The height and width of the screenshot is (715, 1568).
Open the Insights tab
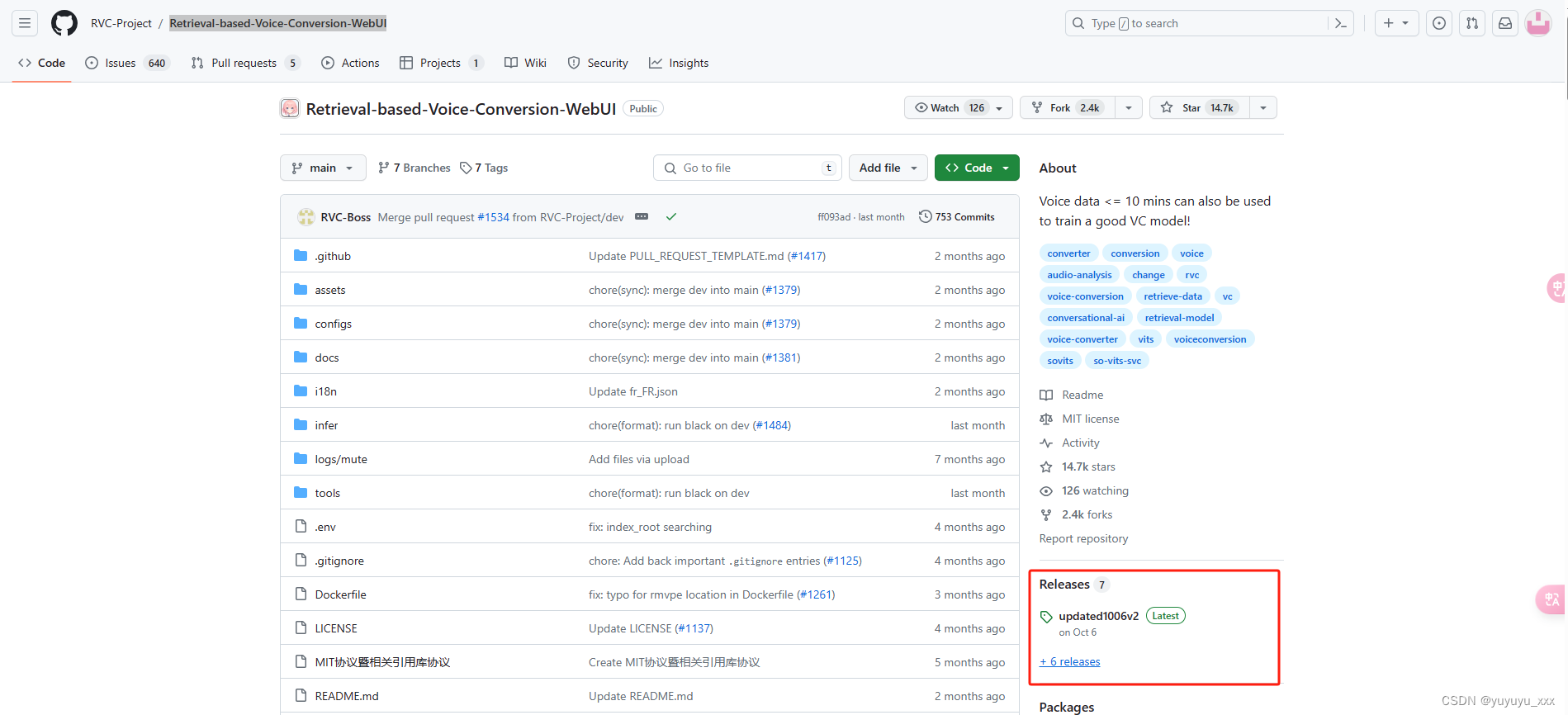point(679,63)
